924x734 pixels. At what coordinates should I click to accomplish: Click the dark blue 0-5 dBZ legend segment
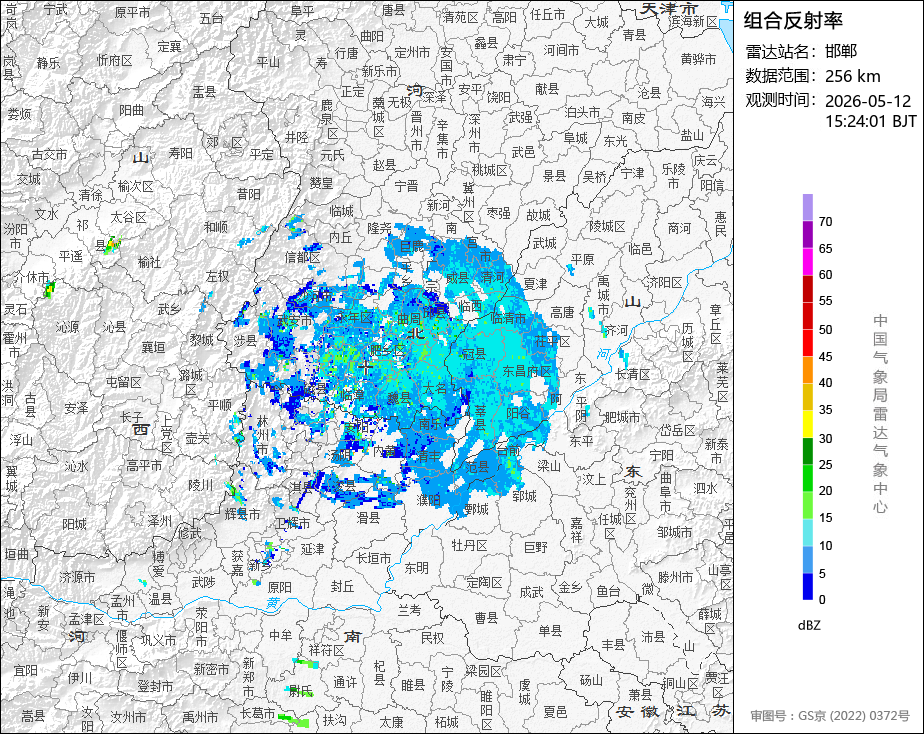pyautogui.click(x=807, y=586)
